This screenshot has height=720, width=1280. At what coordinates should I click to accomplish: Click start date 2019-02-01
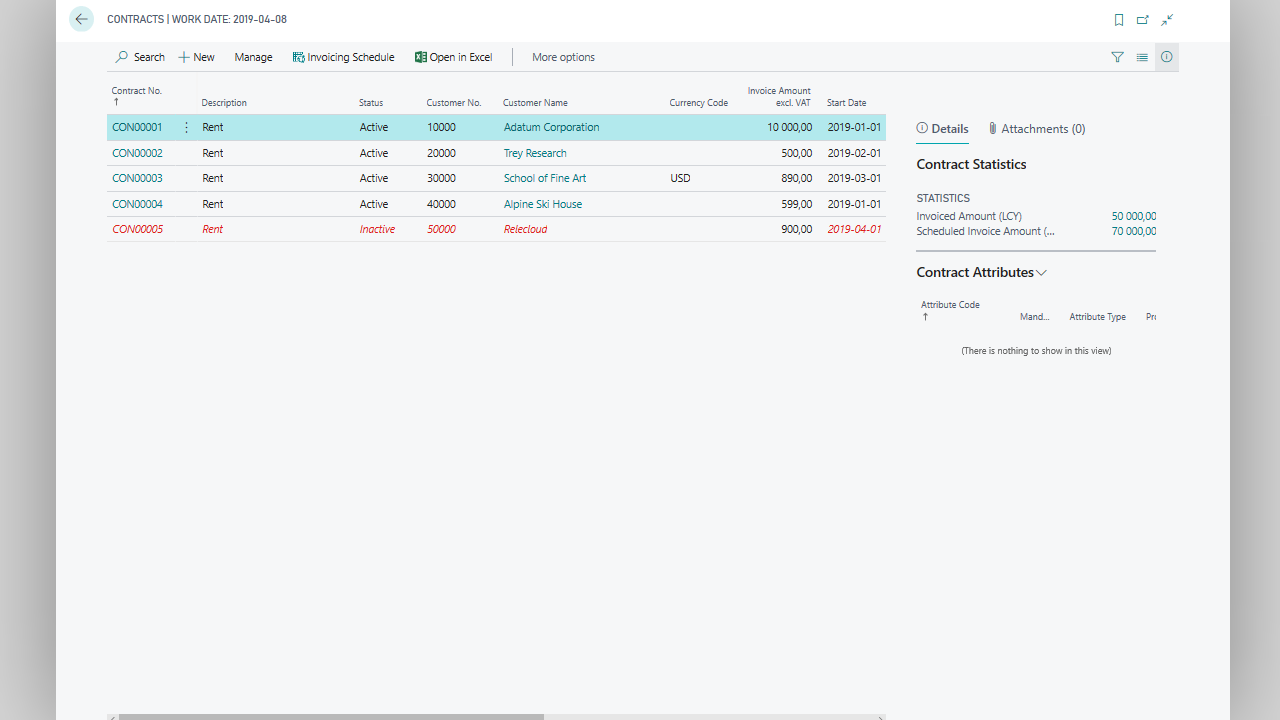coord(854,153)
